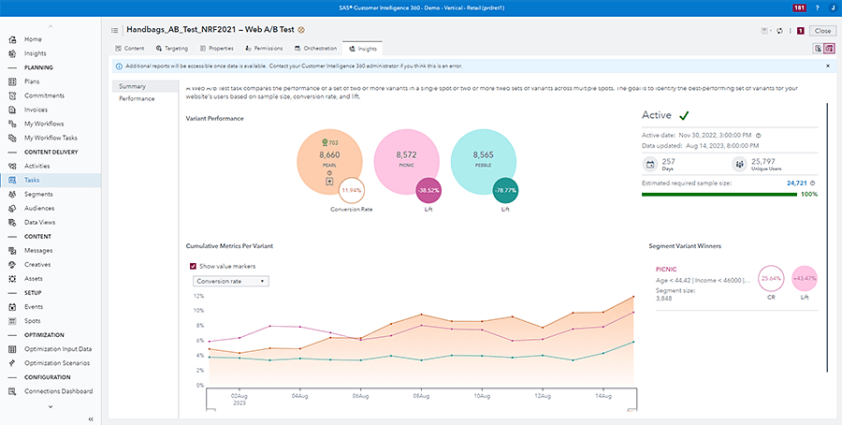Image resolution: width=842 pixels, height=425 pixels.
Task: Uncheck Show value markers checkbox
Action: click(193, 266)
